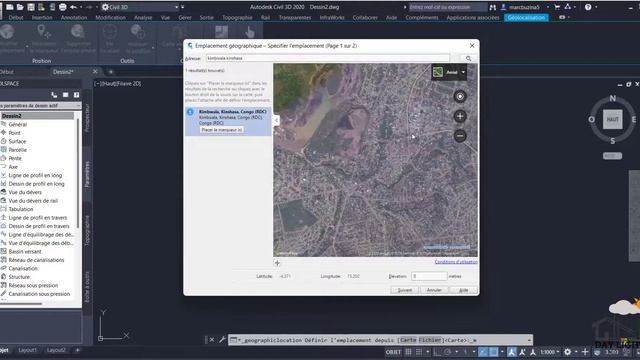Click the help question mark icon in the title bar
The width and height of the screenshot is (640, 360).
[x=588, y=7]
